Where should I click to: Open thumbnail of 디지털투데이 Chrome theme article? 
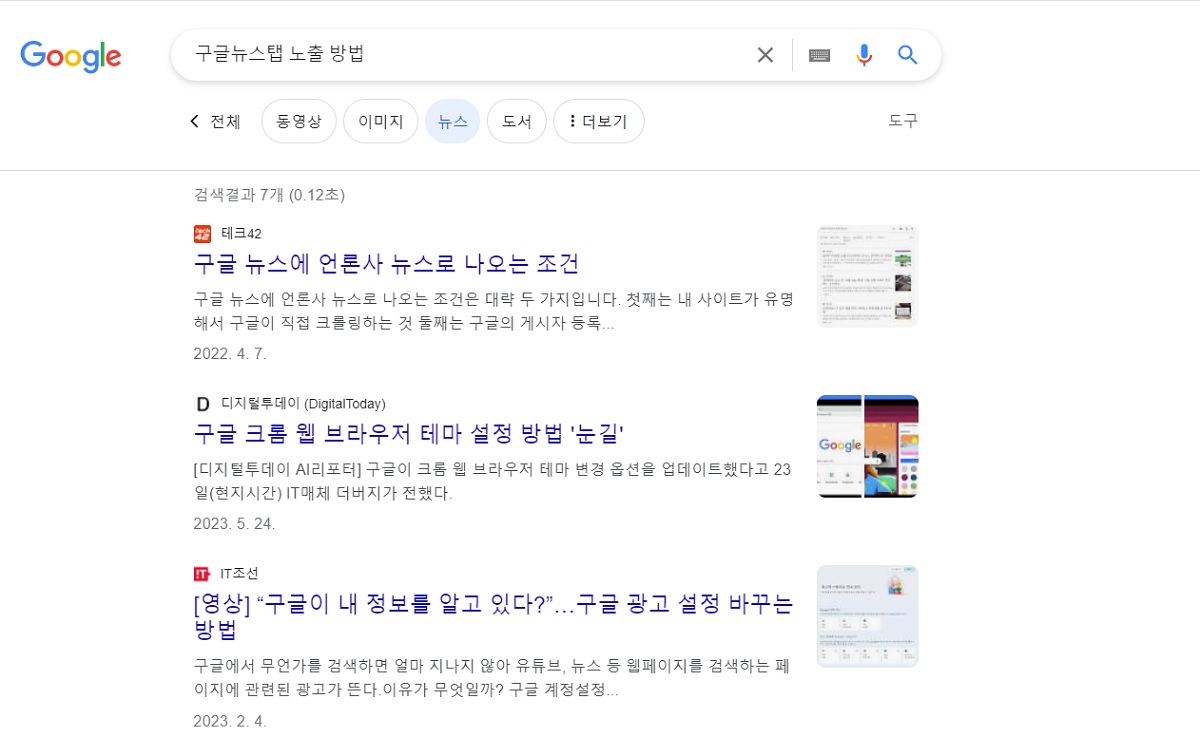point(868,446)
